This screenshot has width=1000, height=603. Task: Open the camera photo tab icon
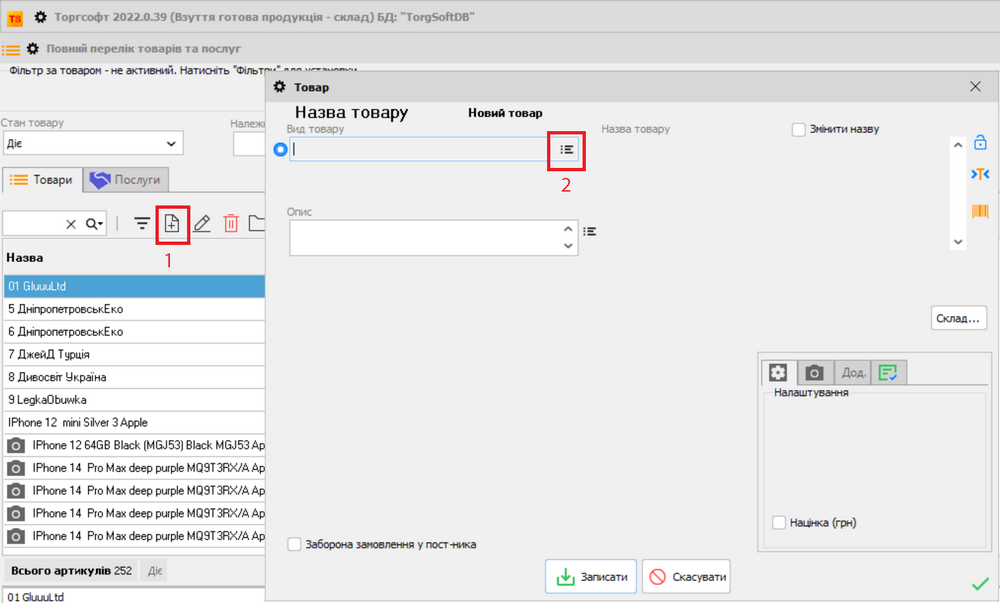tap(815, 372)
